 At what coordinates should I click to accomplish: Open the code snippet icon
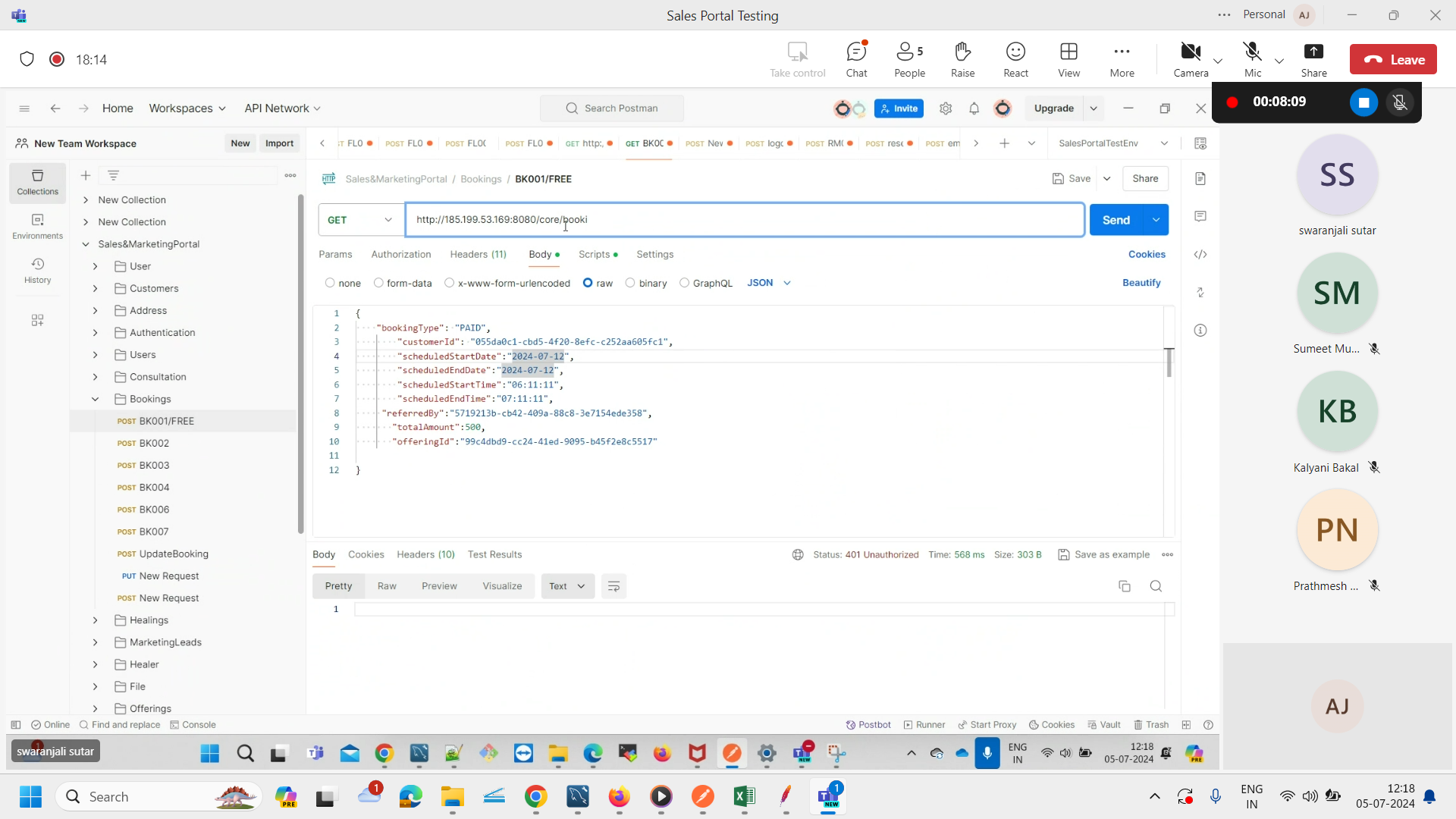coord(1200,254)
